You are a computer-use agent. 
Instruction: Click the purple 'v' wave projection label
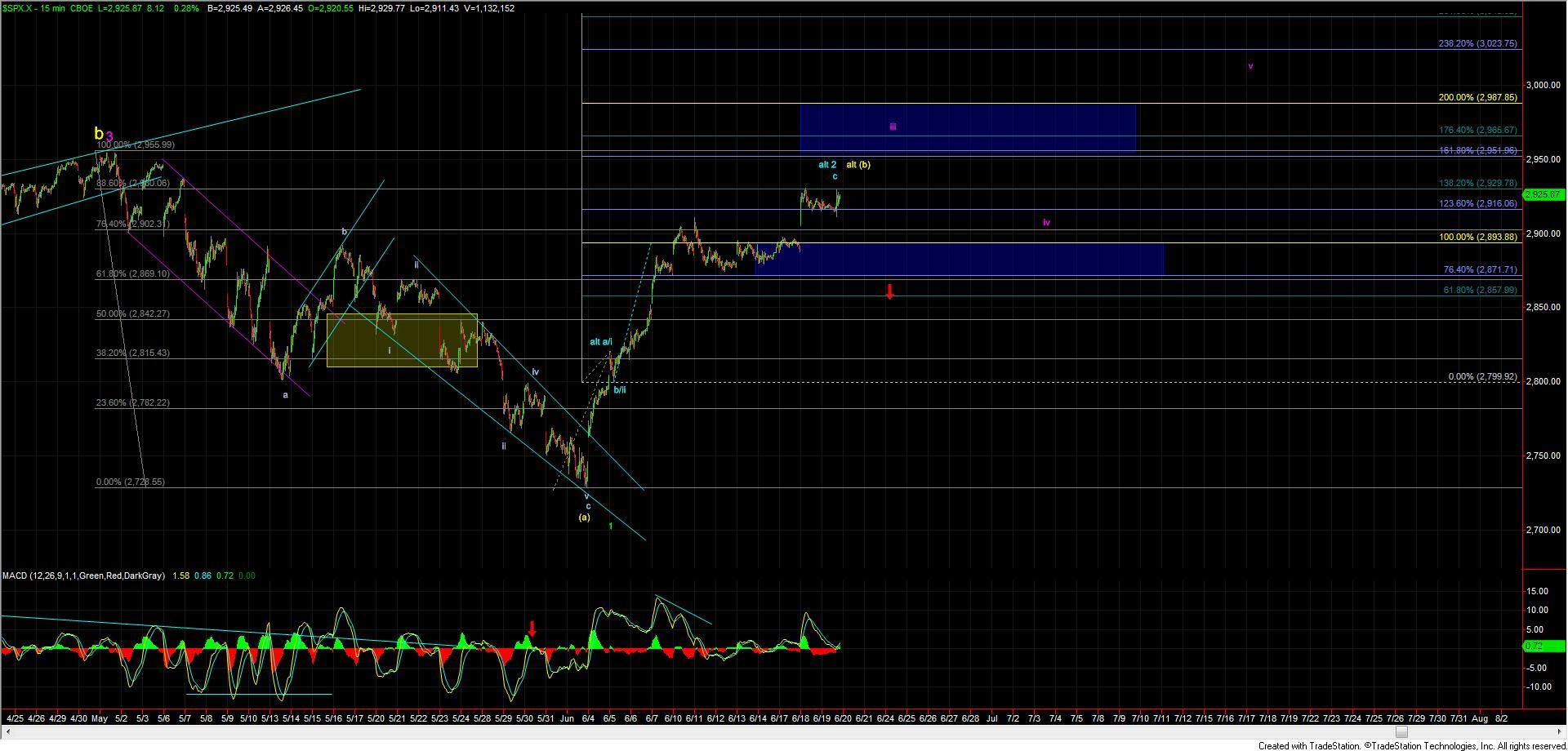(x=1250, y=66)
